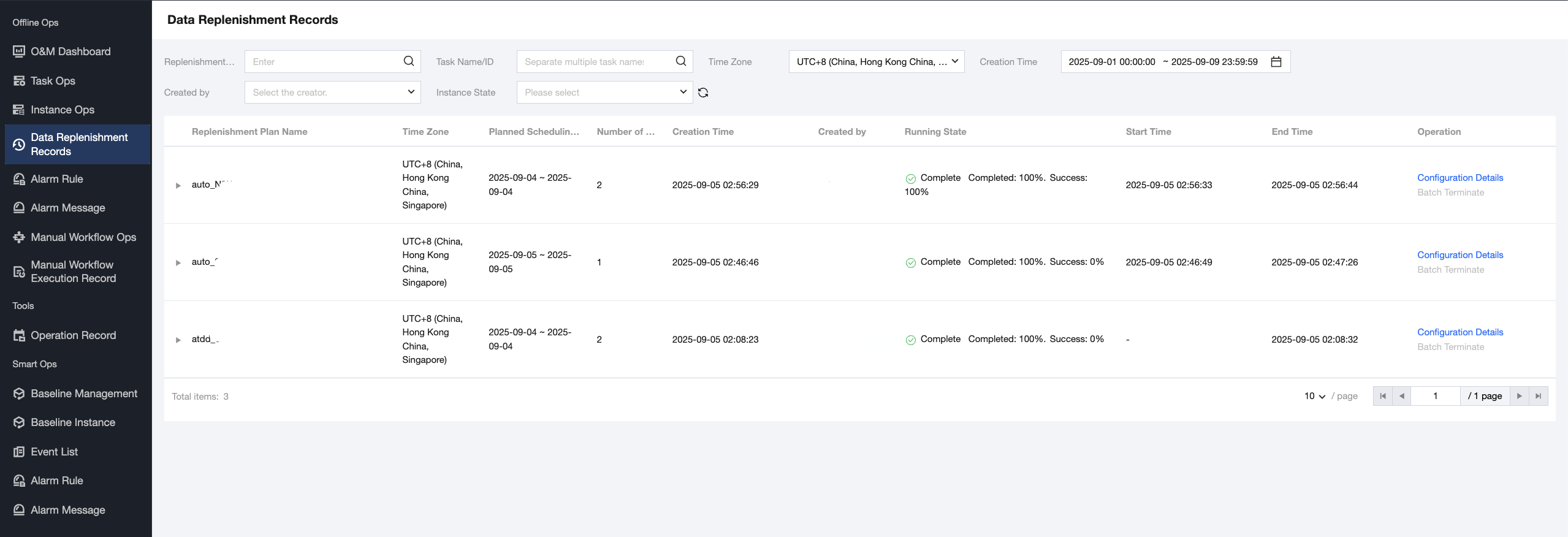1568x537 pixels.
Task: Click the refresh icon beside Instance State
Action: (x=703, y=93)
